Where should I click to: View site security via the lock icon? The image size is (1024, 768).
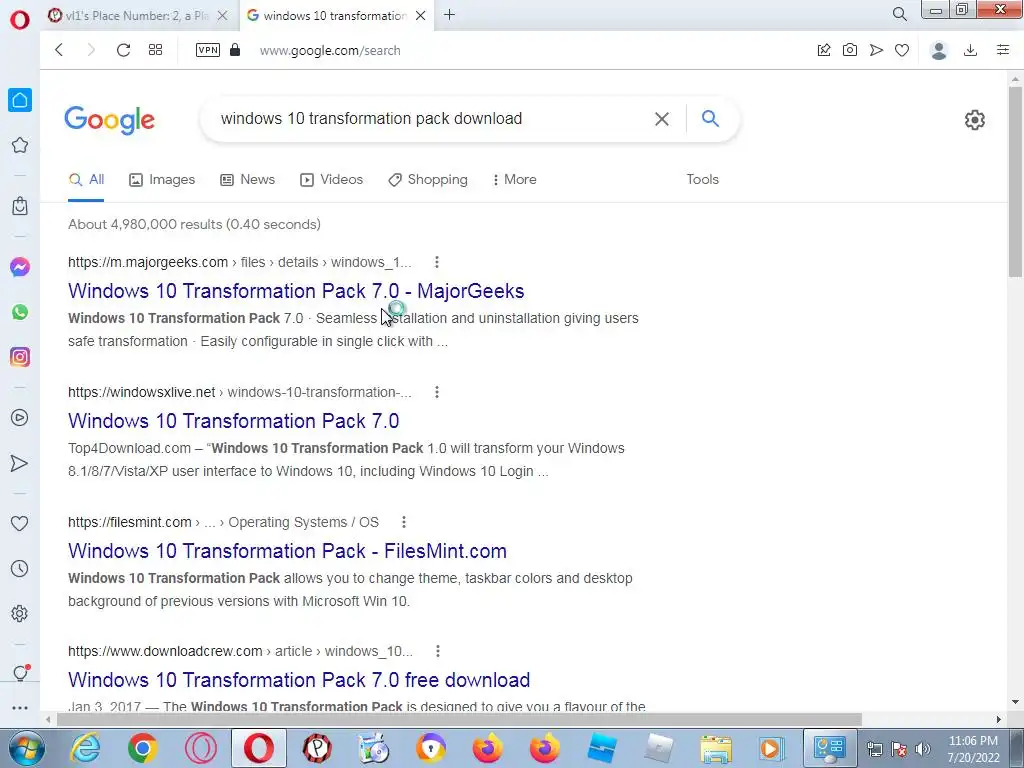click(235, 50)
